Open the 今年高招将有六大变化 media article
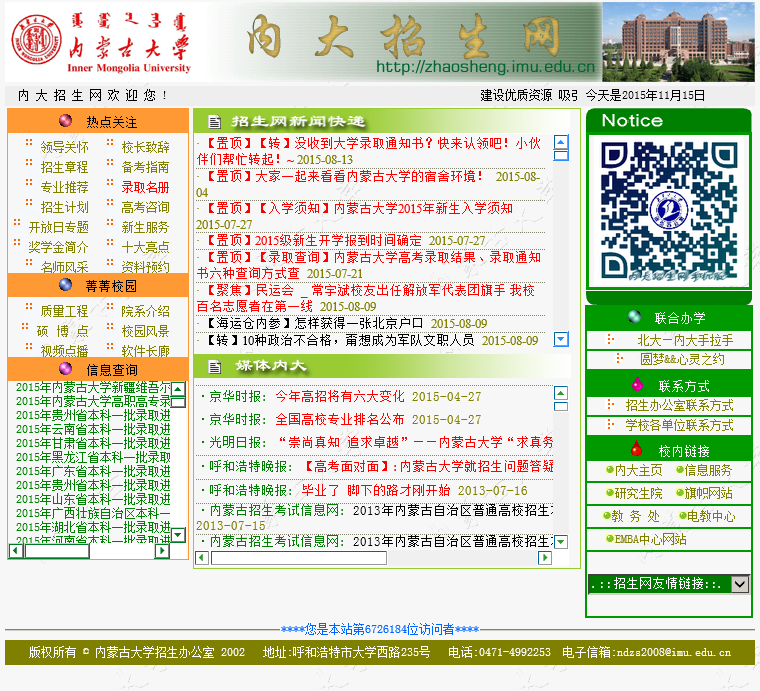Image resolution: width=760 pixels, height=691 pixels. (x=340, y=396)
